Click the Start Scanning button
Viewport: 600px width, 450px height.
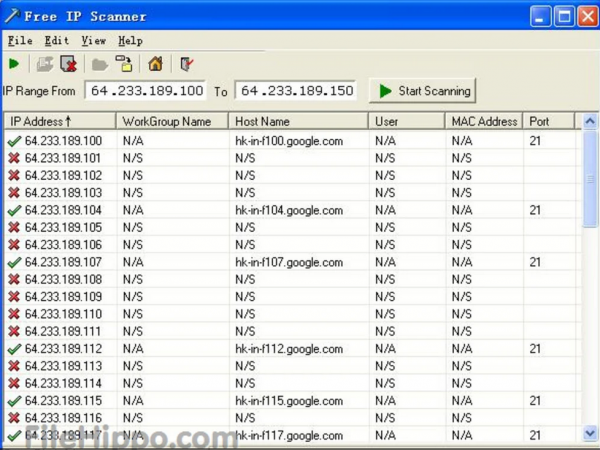coord(422,91)
